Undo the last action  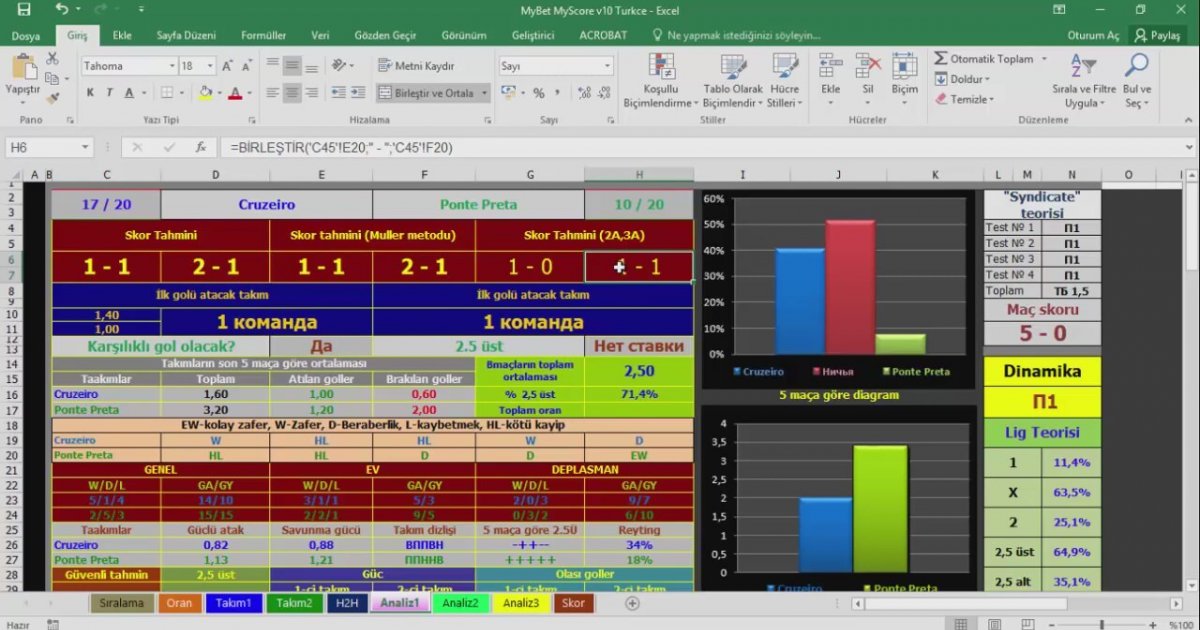click(x=61, y=9)
